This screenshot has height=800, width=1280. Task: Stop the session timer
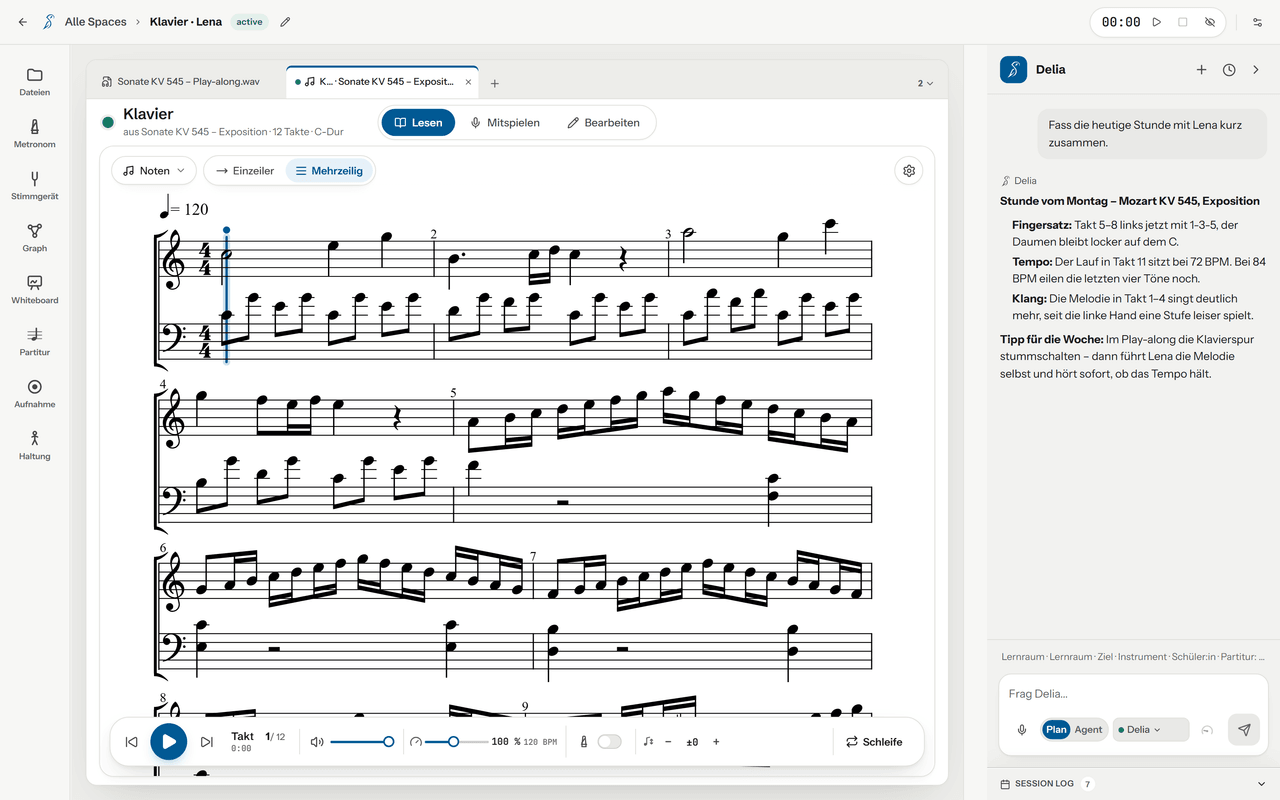(1183, 22)
